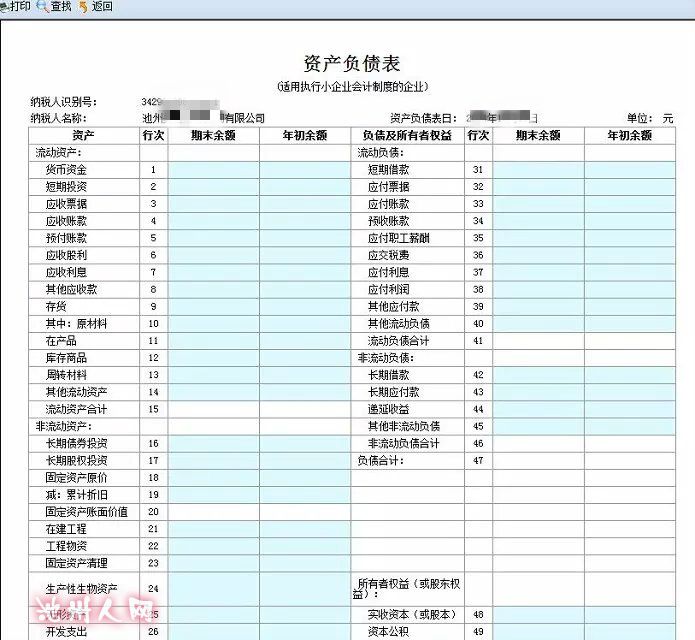The image size is (695, 640).
Task: Click 其中：原材料 期末余额 input cell
Action: [x=214, y=324]
